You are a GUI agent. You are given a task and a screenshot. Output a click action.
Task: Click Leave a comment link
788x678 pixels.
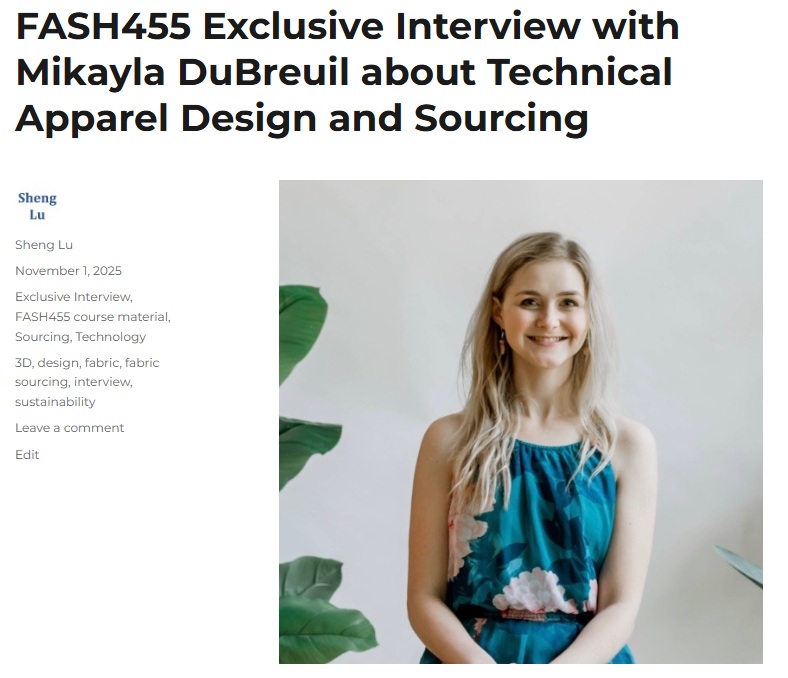(x=69, y=428)
